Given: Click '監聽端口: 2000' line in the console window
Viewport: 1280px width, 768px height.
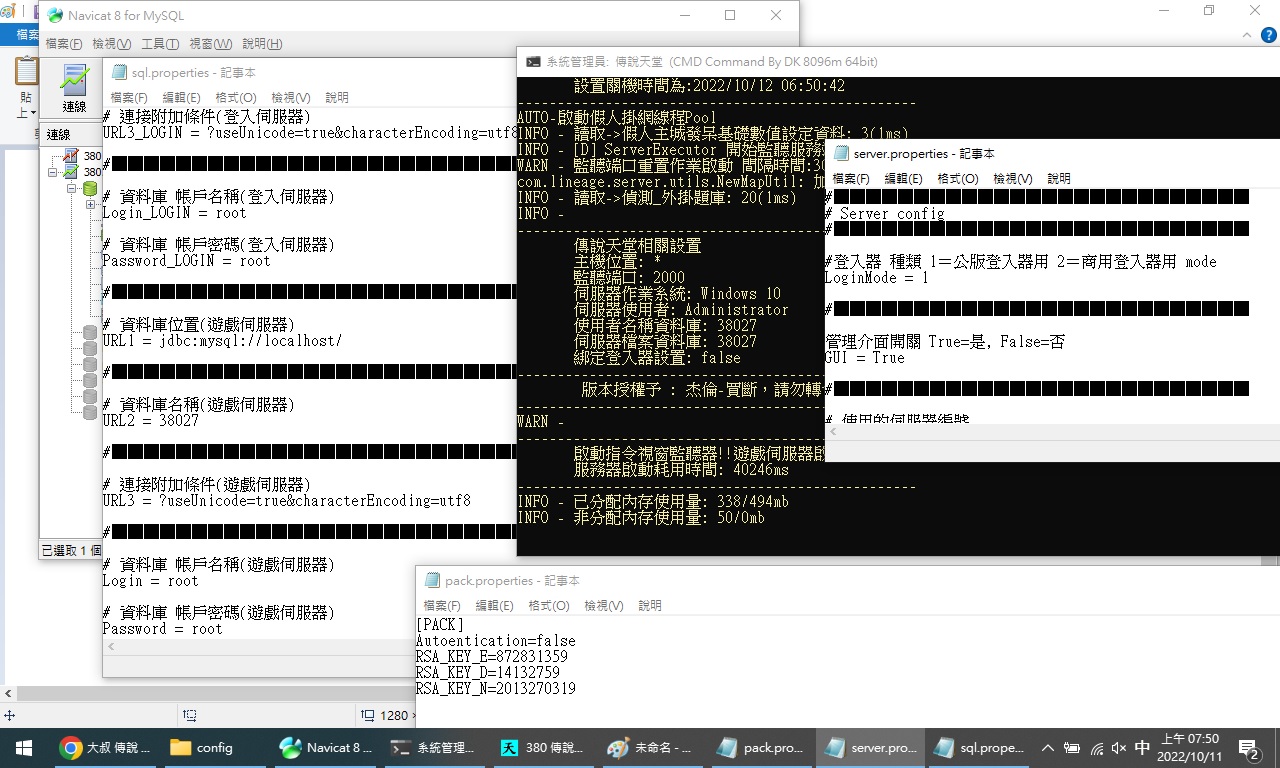Looking at the screenshot, I should 630,277.
